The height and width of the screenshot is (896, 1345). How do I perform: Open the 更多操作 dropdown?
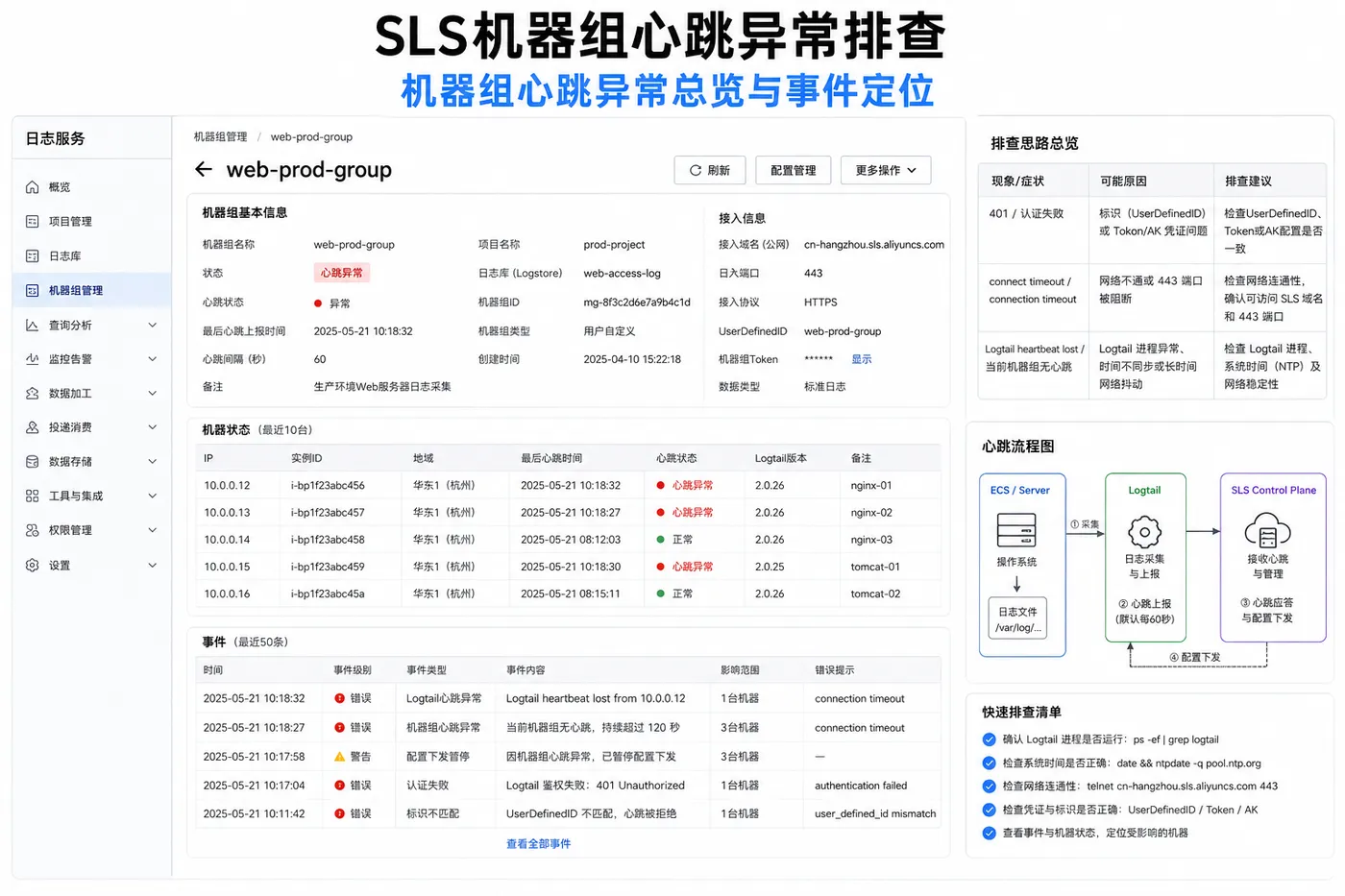click(886, 170)
